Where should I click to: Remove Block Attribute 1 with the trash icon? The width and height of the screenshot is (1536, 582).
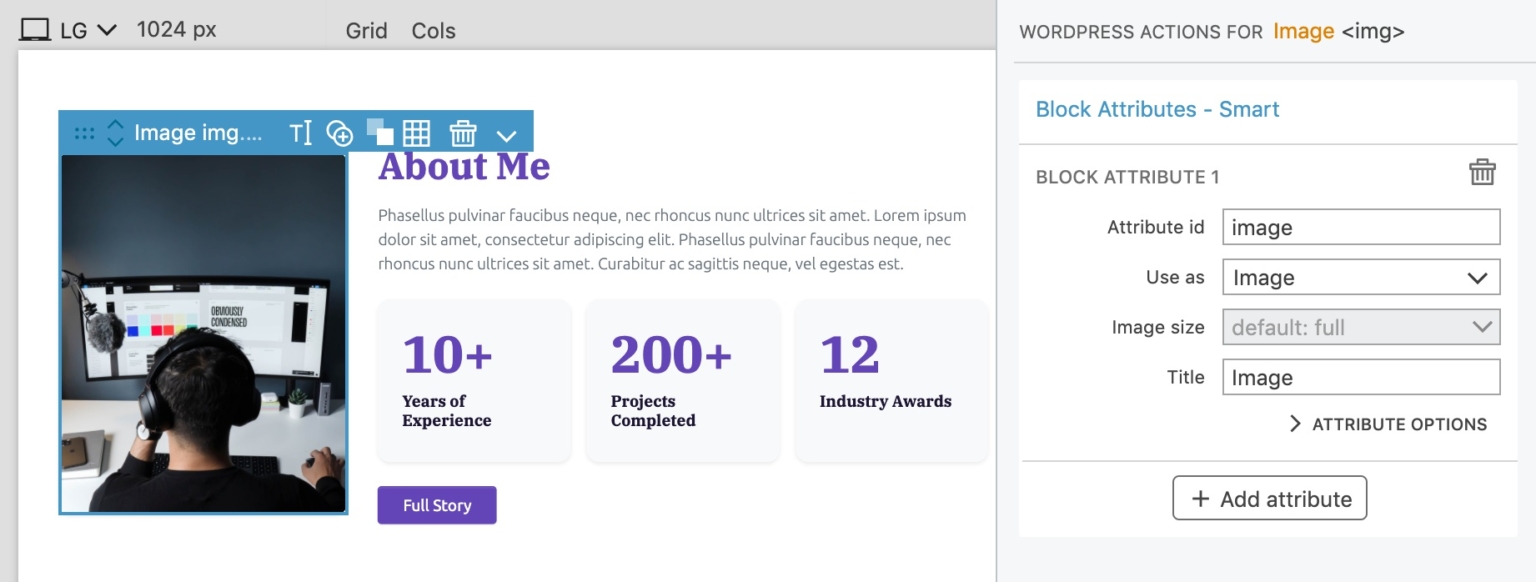[1482, 172]
